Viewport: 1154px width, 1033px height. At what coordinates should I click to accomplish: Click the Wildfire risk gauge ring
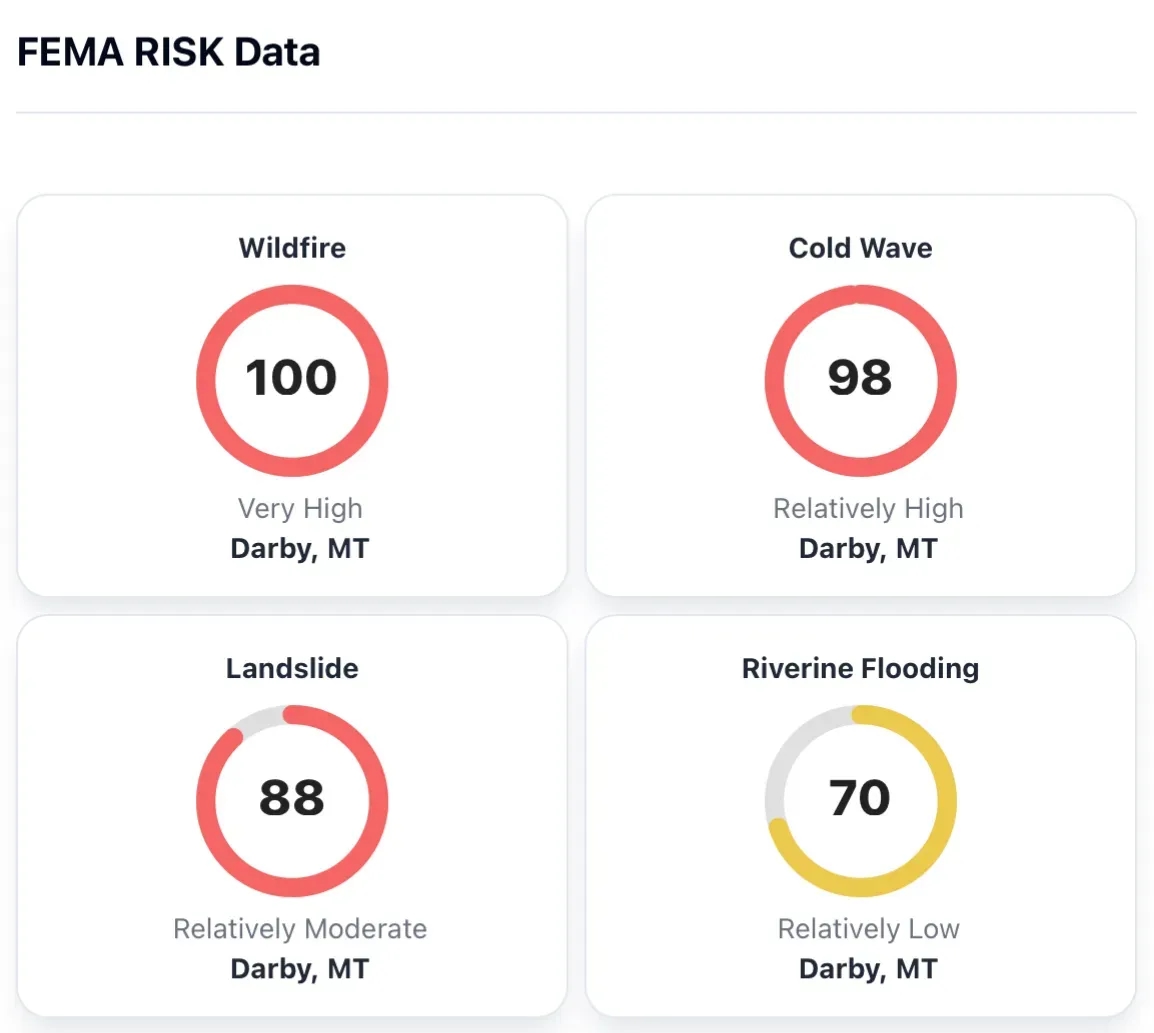(206, 381)
